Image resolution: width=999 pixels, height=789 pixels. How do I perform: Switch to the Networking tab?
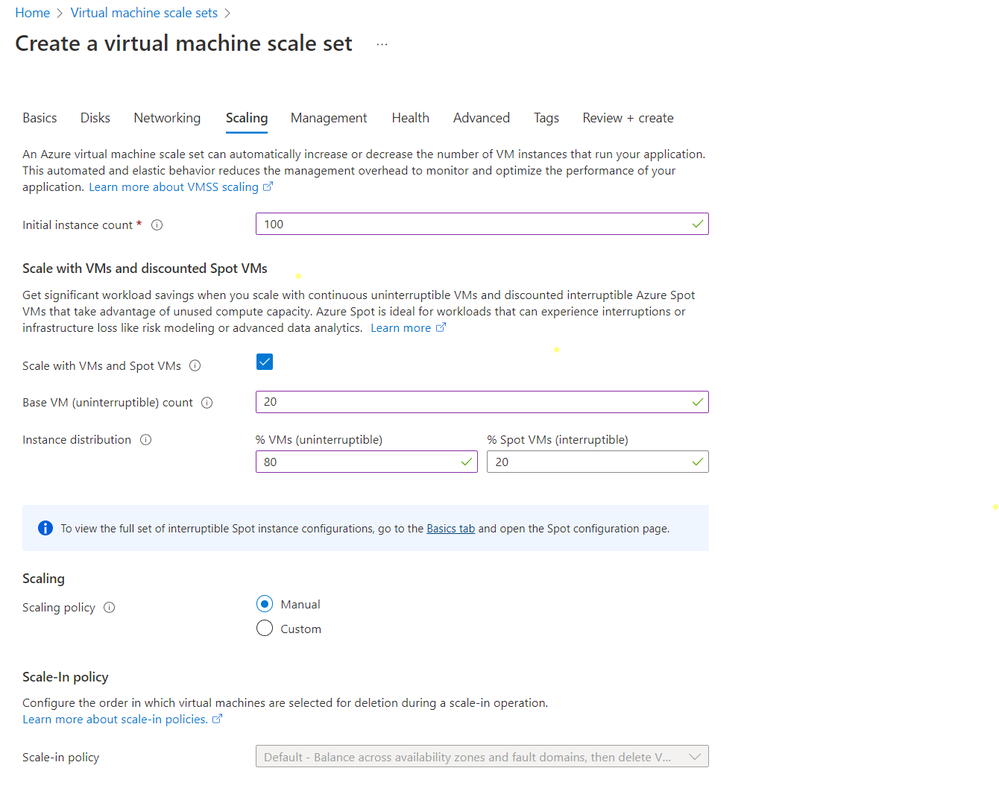[167, 118]
